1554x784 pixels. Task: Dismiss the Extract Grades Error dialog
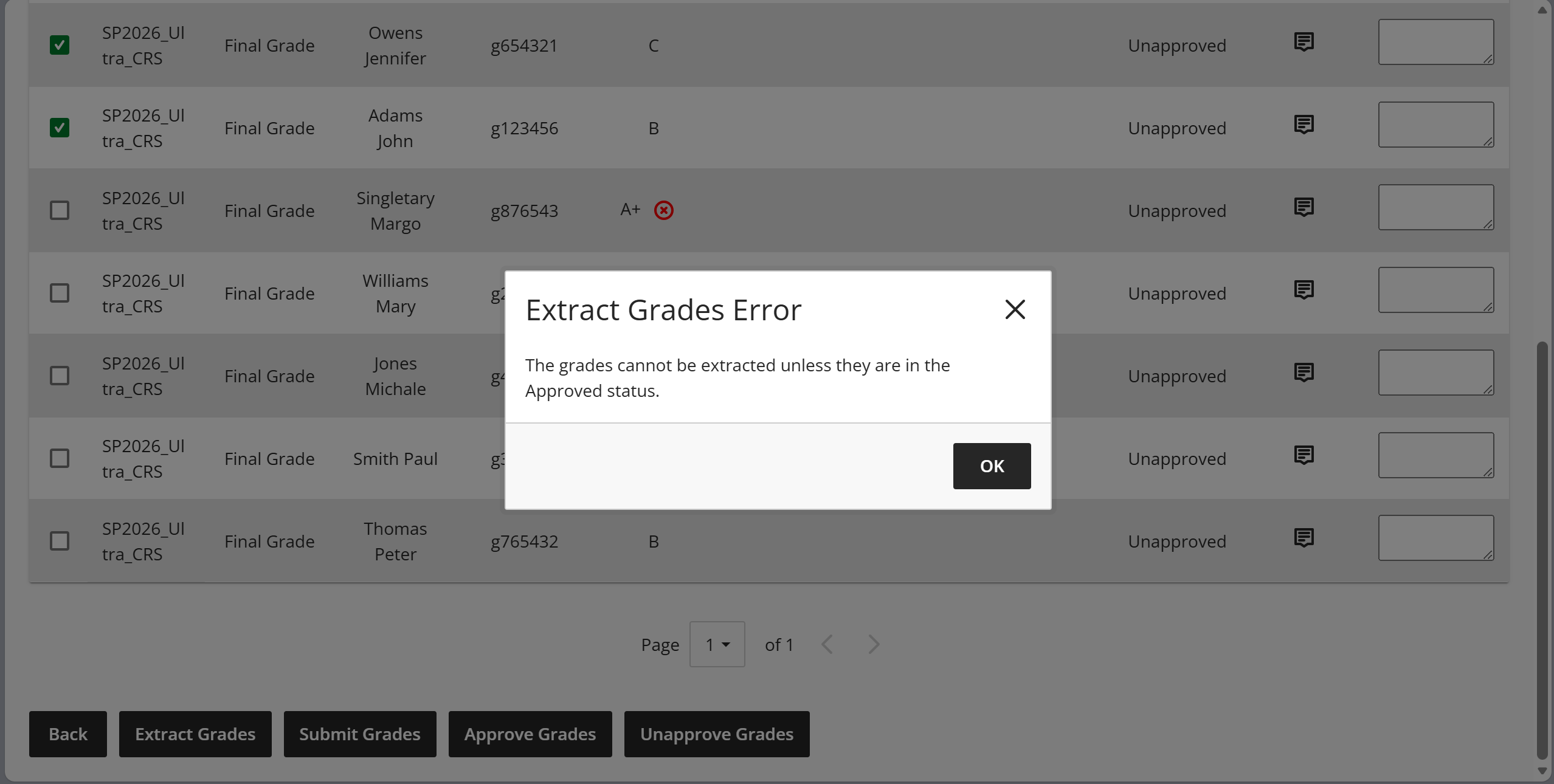pyautogui.click(x=1014, y=309)
